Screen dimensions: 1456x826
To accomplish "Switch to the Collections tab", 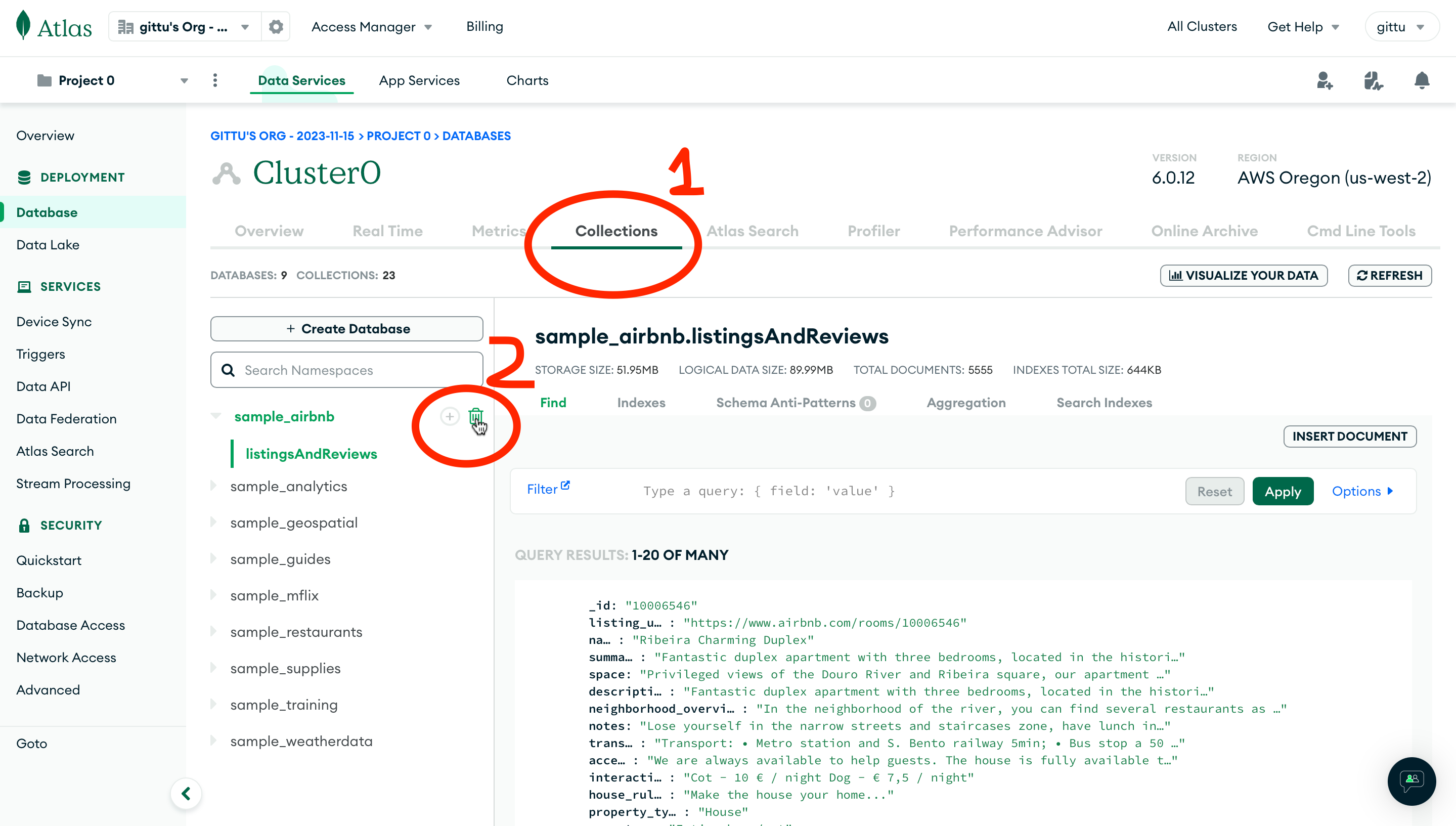I will tap(616, 231).
